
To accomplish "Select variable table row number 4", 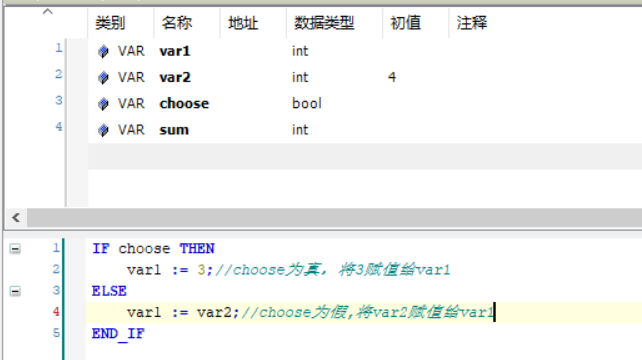I will click(59, 127).
